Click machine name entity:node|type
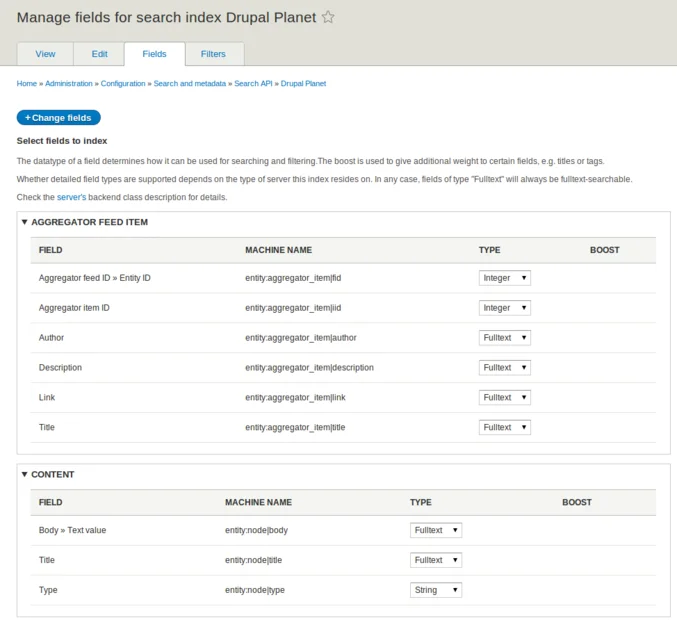Image resolution: width=677 pixels, height=620 pixels. click(x=255, y=590)
